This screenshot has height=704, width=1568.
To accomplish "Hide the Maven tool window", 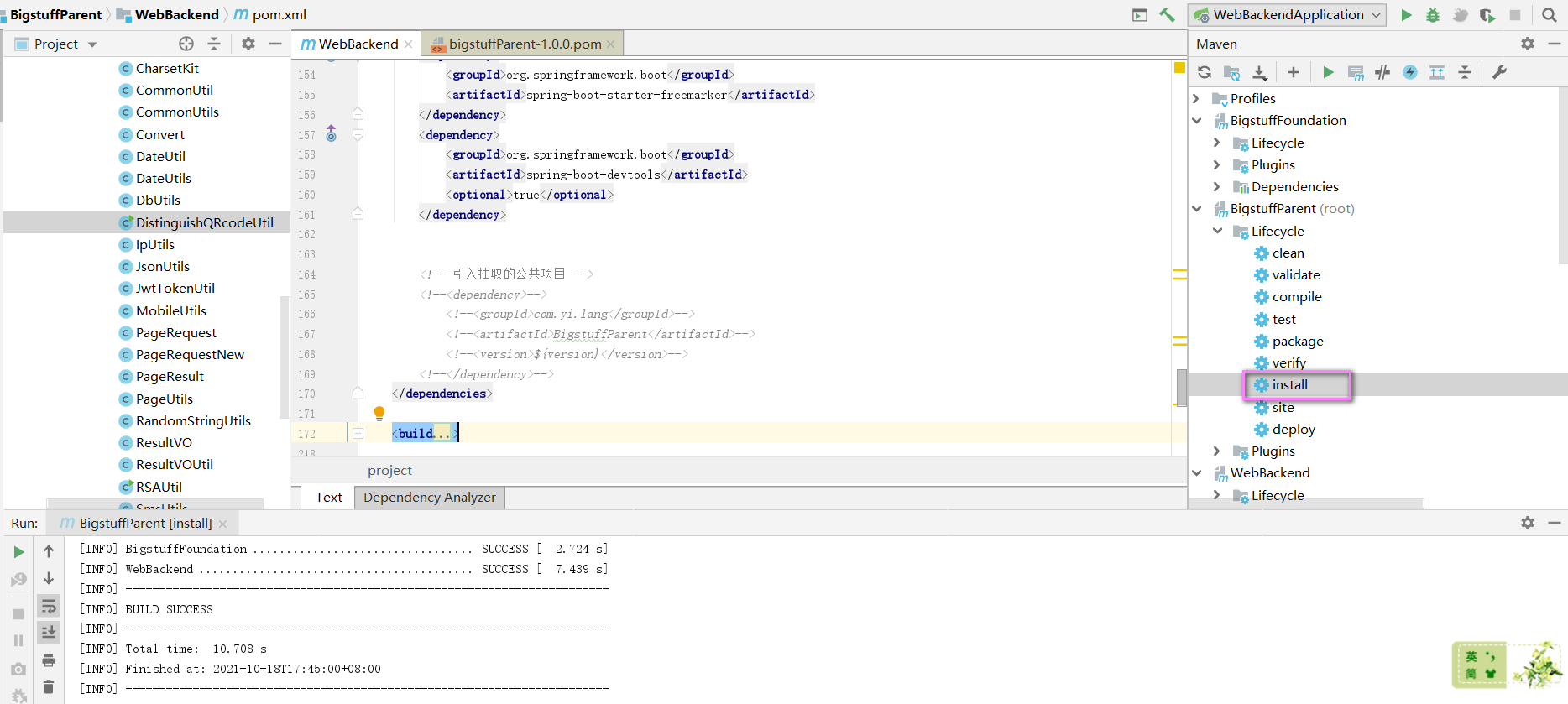I will click(x=1554, y=44).
